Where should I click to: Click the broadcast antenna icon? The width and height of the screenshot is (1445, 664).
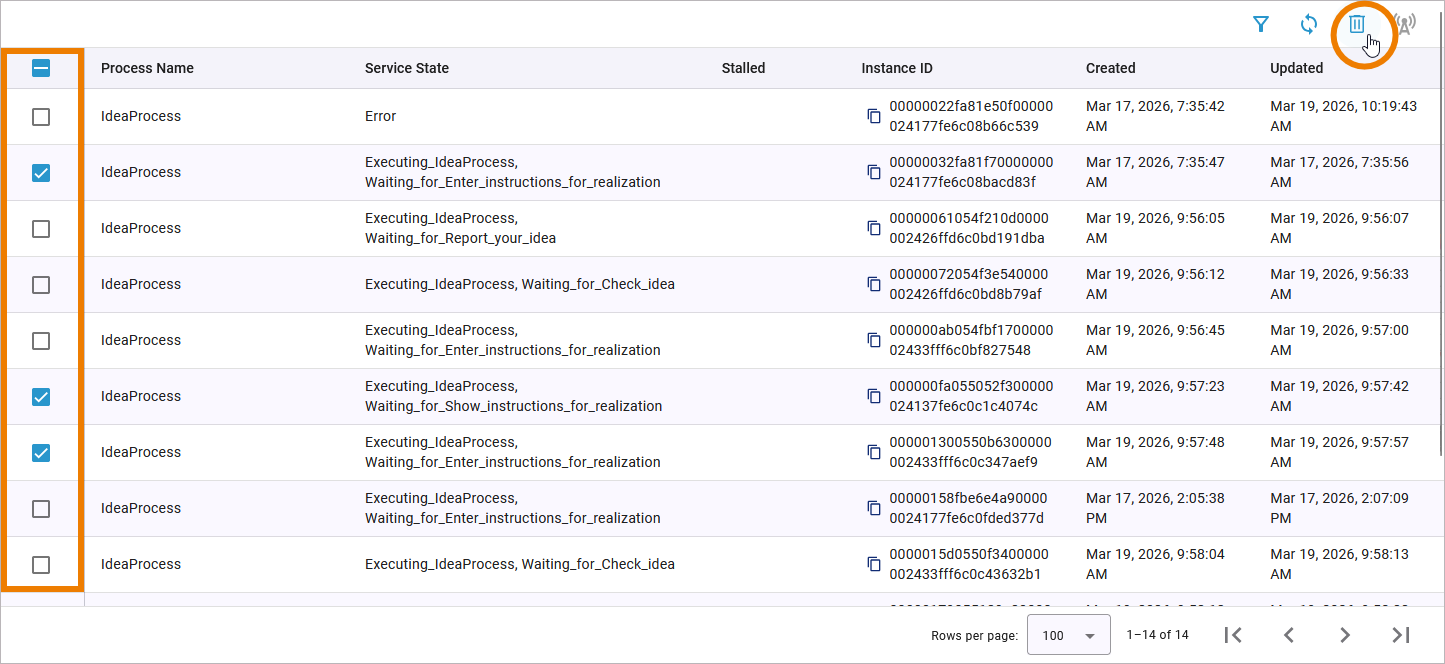(x=1405, y=25)
